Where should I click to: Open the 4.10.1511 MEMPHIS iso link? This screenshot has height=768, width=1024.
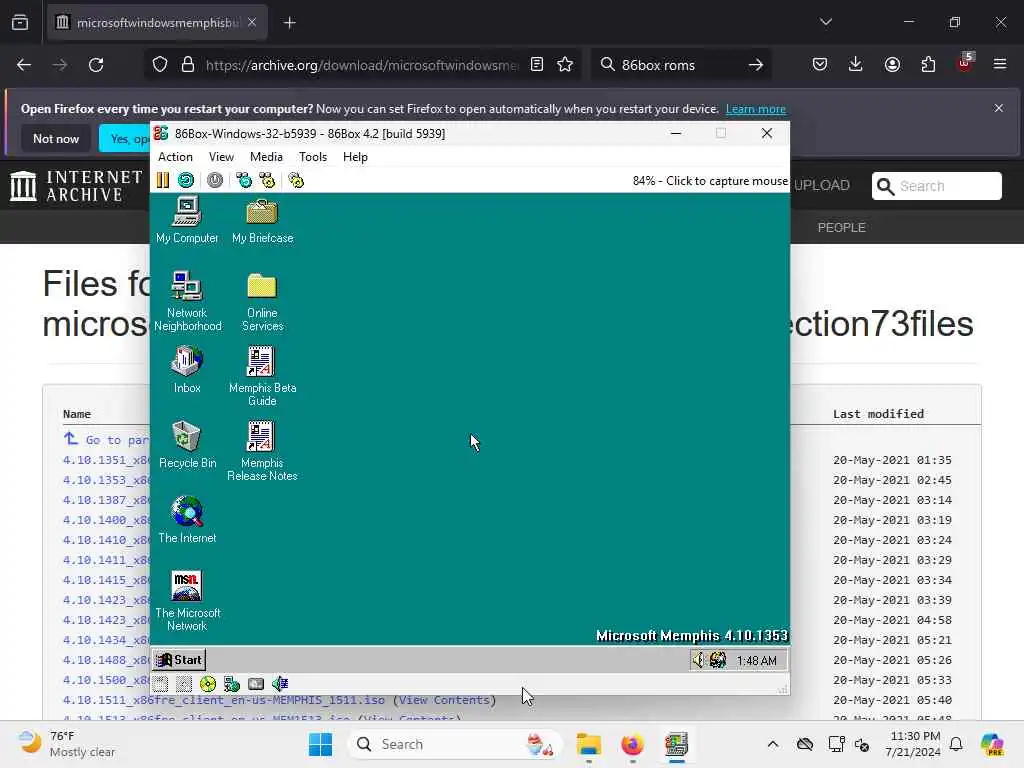click(x=223, y=700)
